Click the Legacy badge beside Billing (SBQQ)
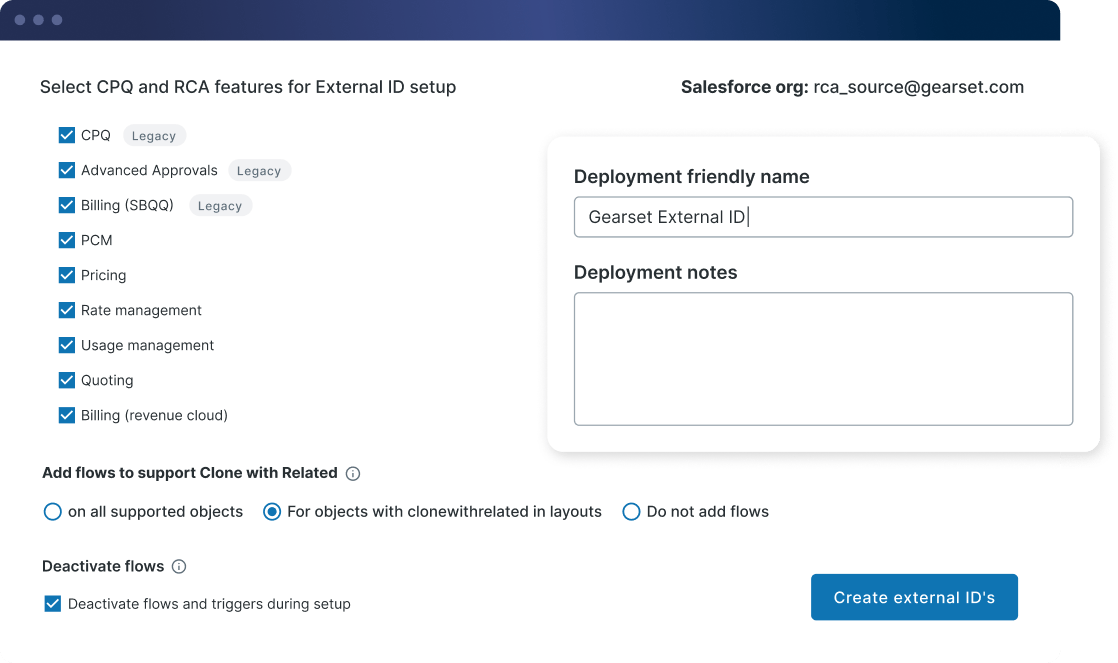1118x663 pixels. click(x=220, y=205)
